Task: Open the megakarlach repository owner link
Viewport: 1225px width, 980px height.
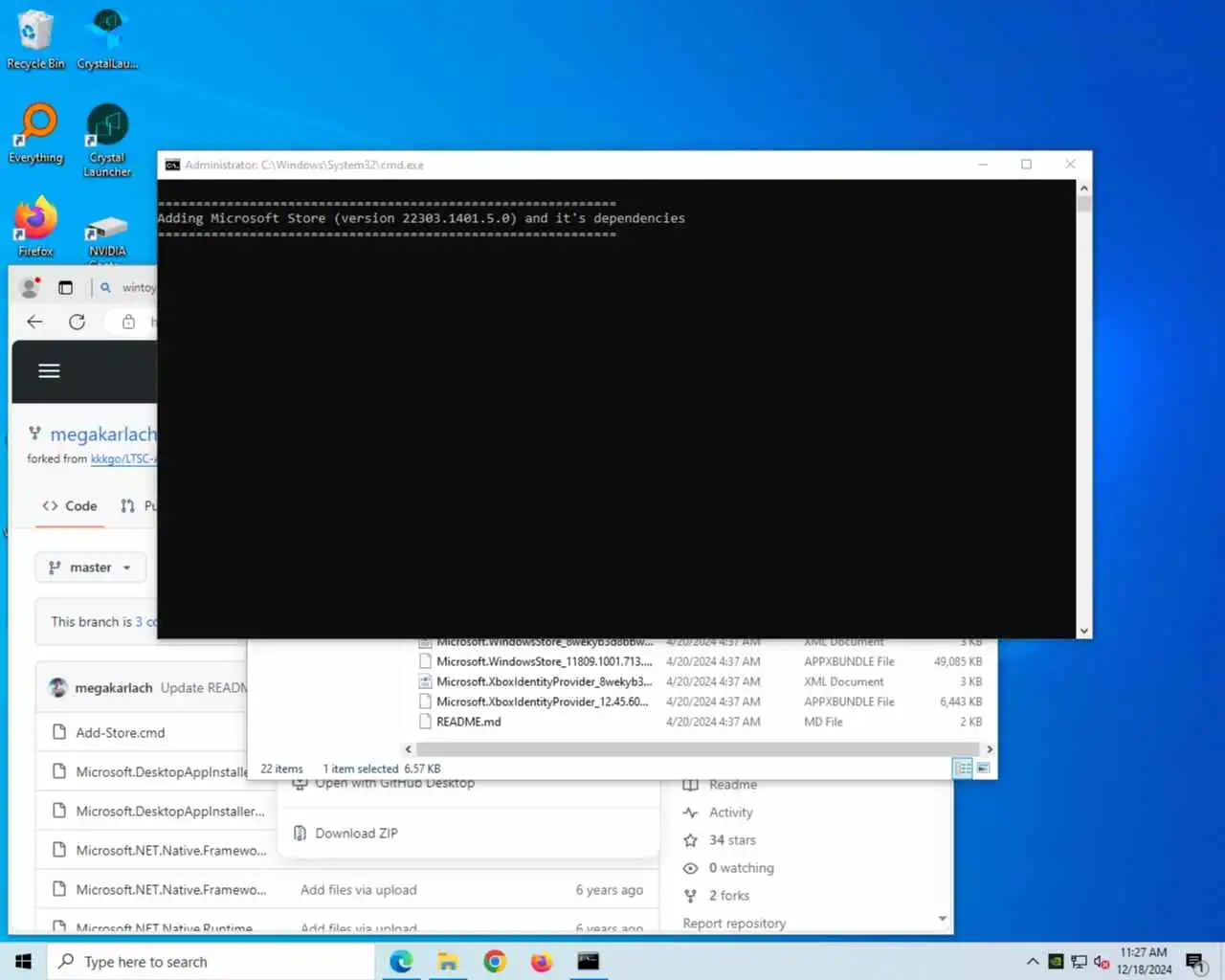Action: tap(102, 434)
